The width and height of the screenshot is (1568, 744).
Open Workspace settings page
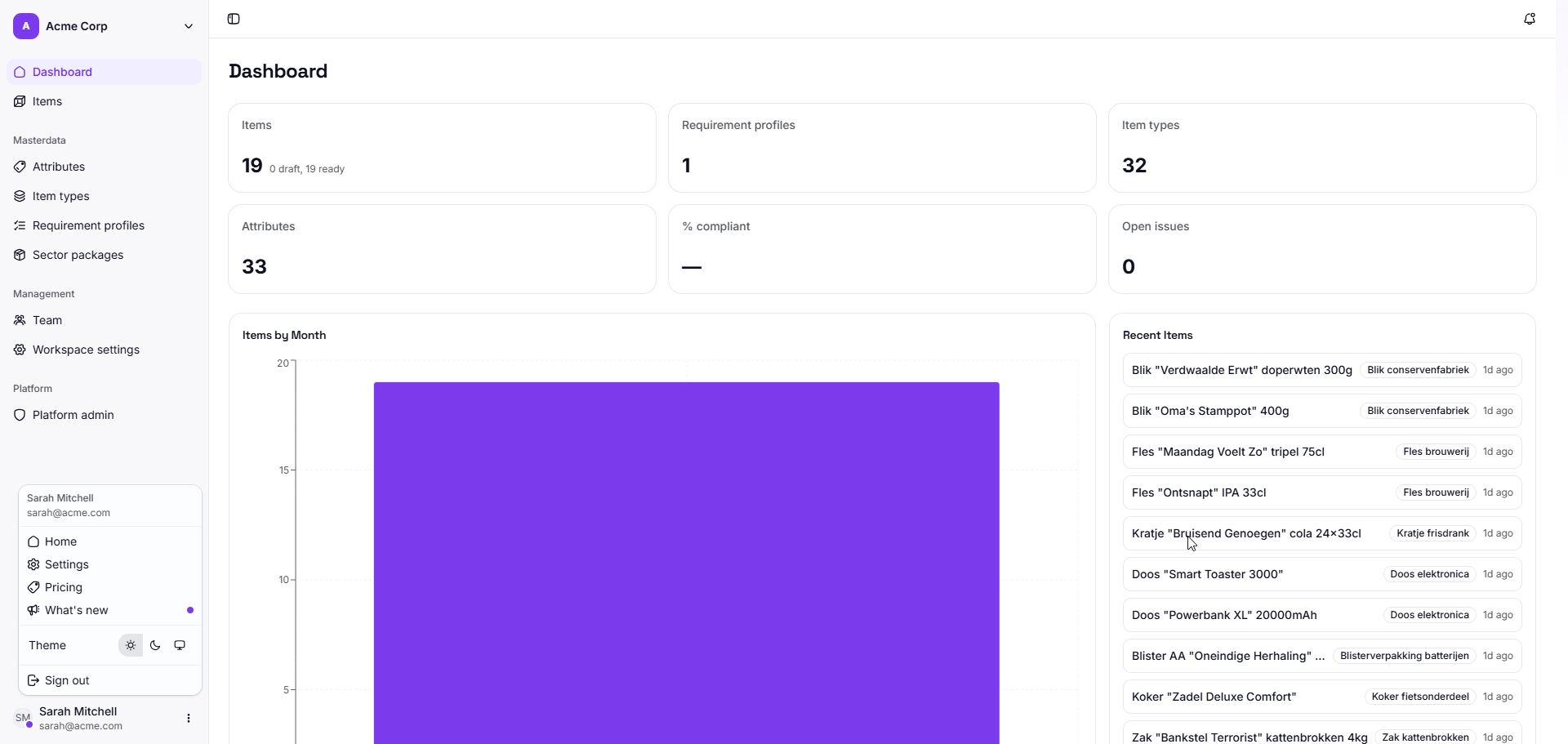coord(104,350)
